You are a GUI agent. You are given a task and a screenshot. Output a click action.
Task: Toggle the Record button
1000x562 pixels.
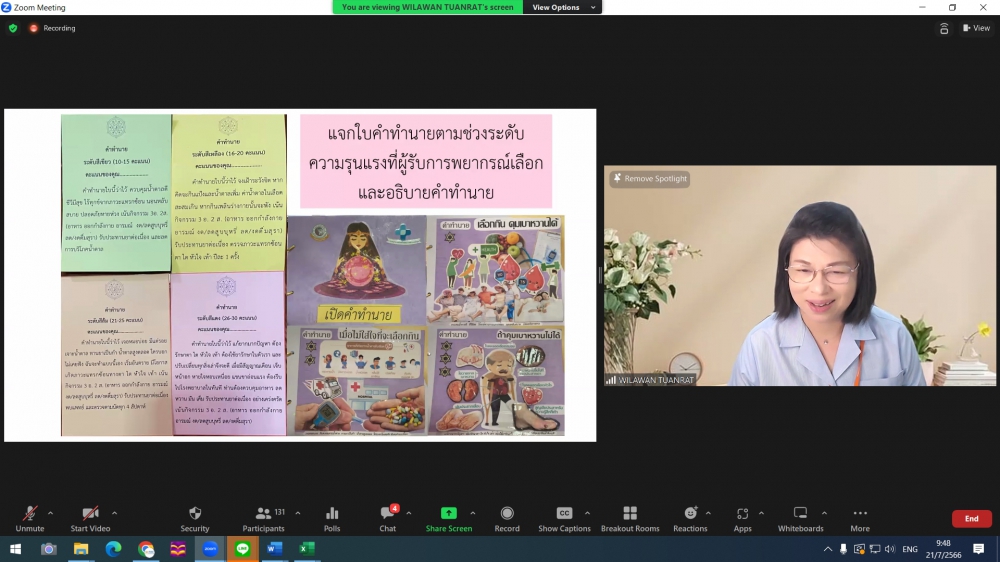507,516
